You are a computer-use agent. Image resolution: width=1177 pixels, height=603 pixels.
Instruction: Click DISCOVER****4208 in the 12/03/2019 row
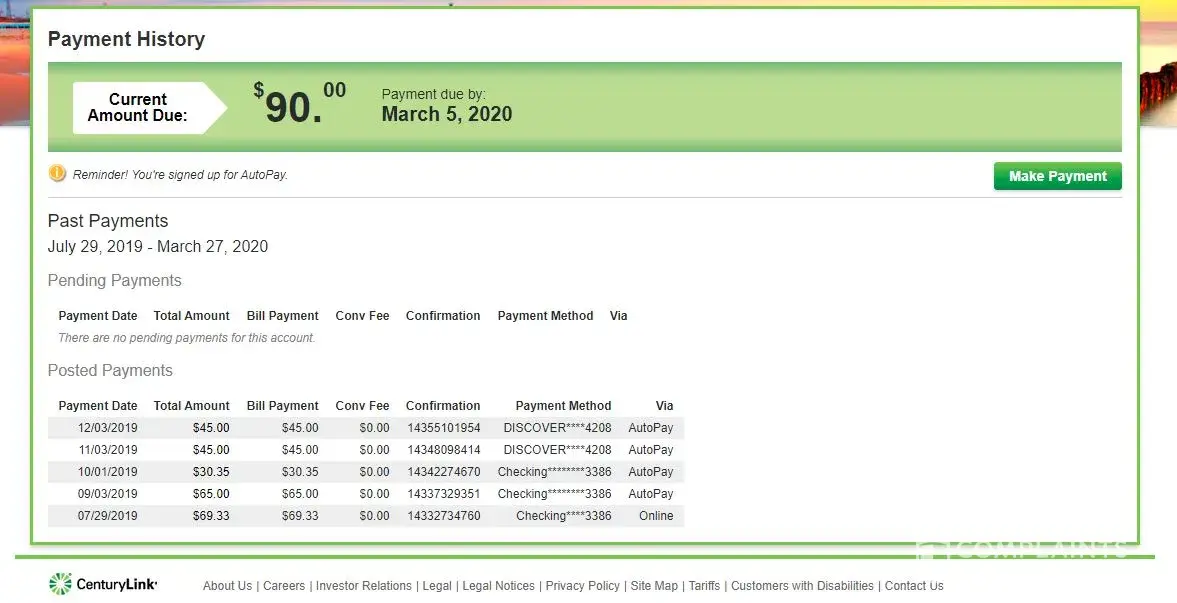tap(558, 428)
